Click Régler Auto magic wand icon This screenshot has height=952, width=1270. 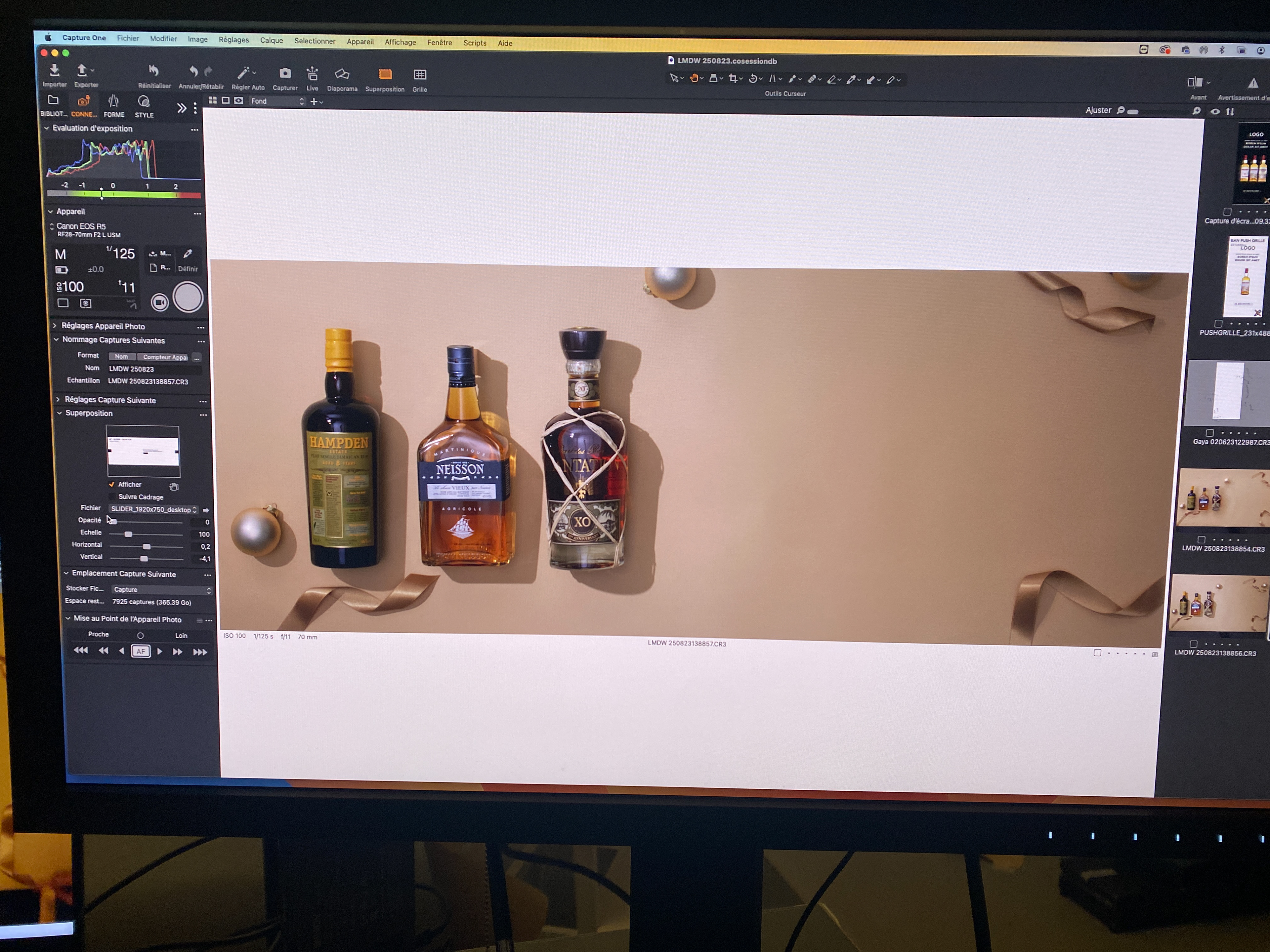243,73
